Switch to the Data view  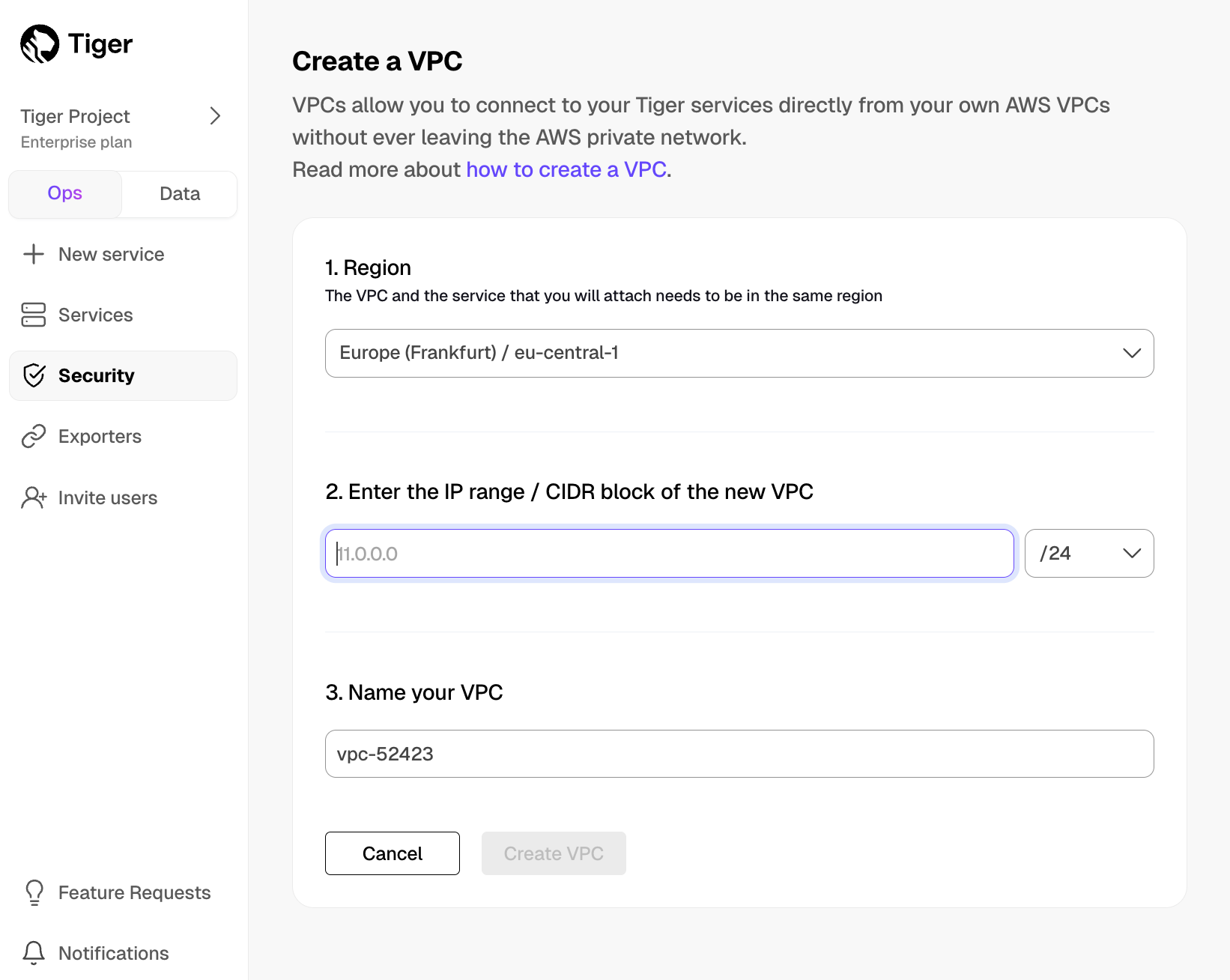pyautogui.click(x=179, y=193)
